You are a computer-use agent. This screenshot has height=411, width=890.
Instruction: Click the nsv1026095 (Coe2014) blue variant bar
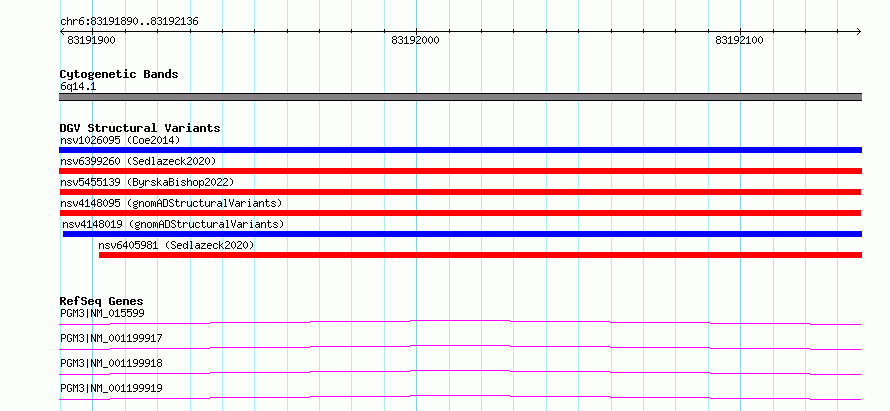[x=460, y=150]
